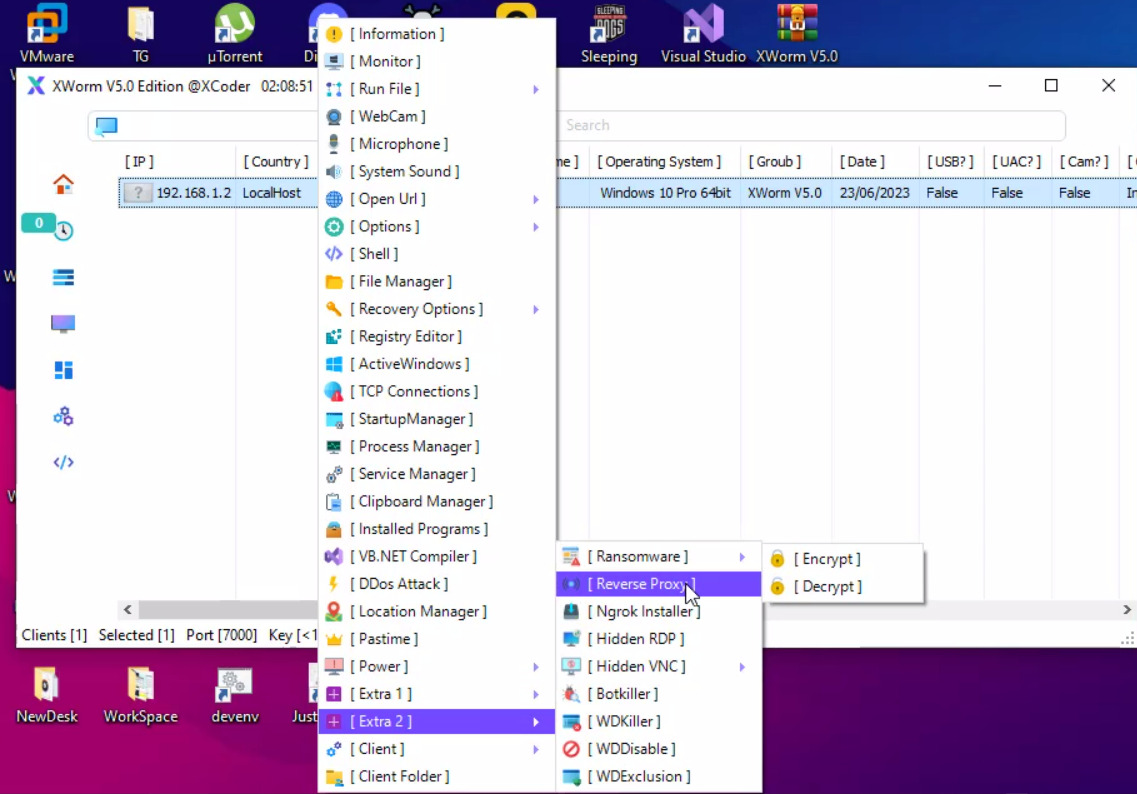
Task: Click the Windows 10 Pro 64bit cell
Action: pos(665,193)
